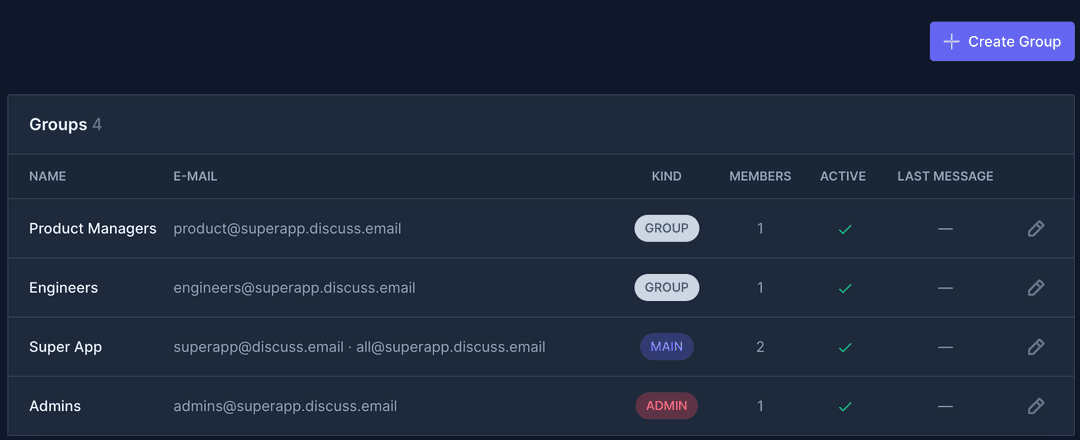
Task: Click active checkmark for Engineers
Action: (x=845, y=288)
